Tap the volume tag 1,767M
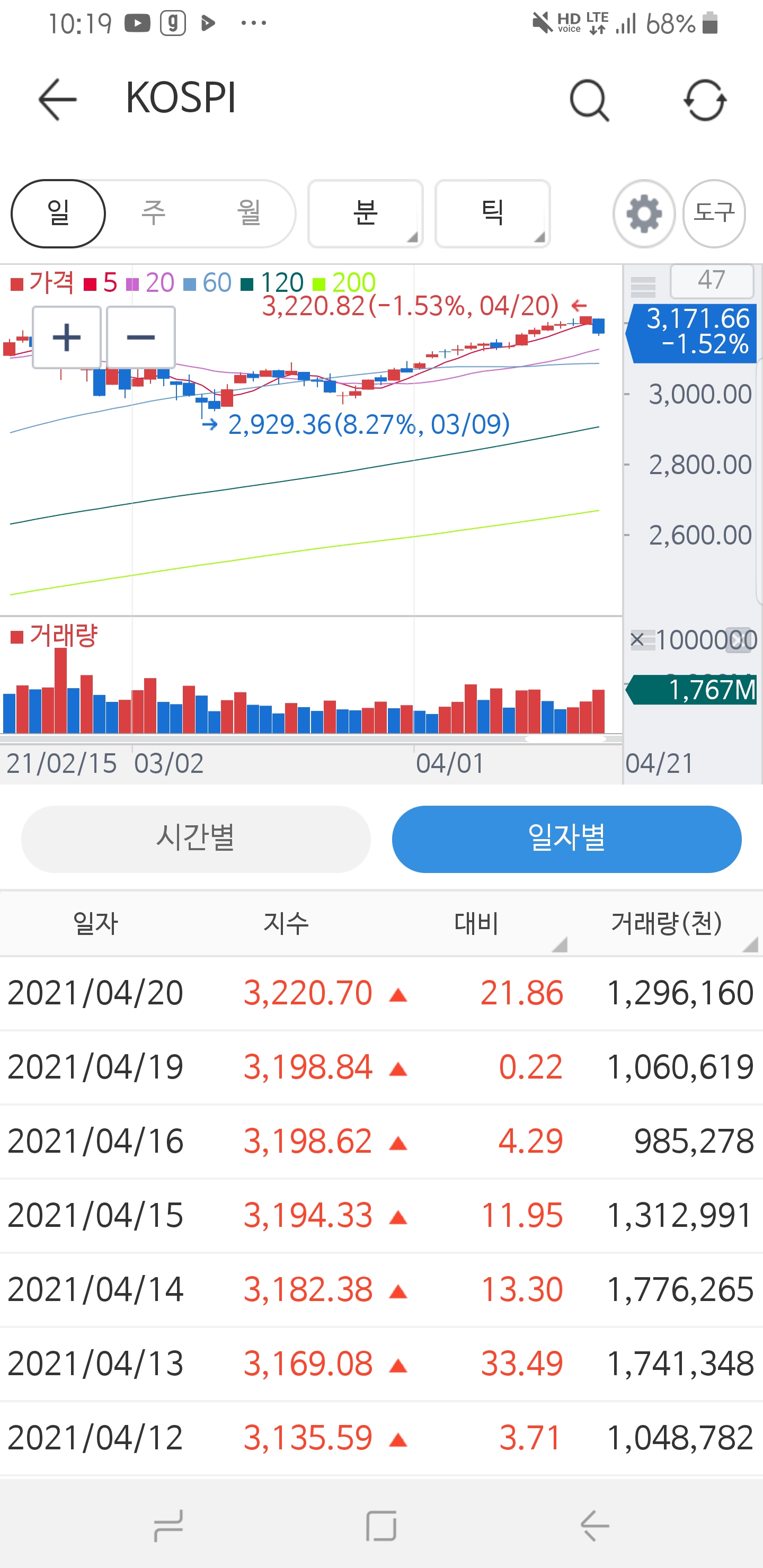This screenshot has height=1568, width=763. (x=692, y=690)
